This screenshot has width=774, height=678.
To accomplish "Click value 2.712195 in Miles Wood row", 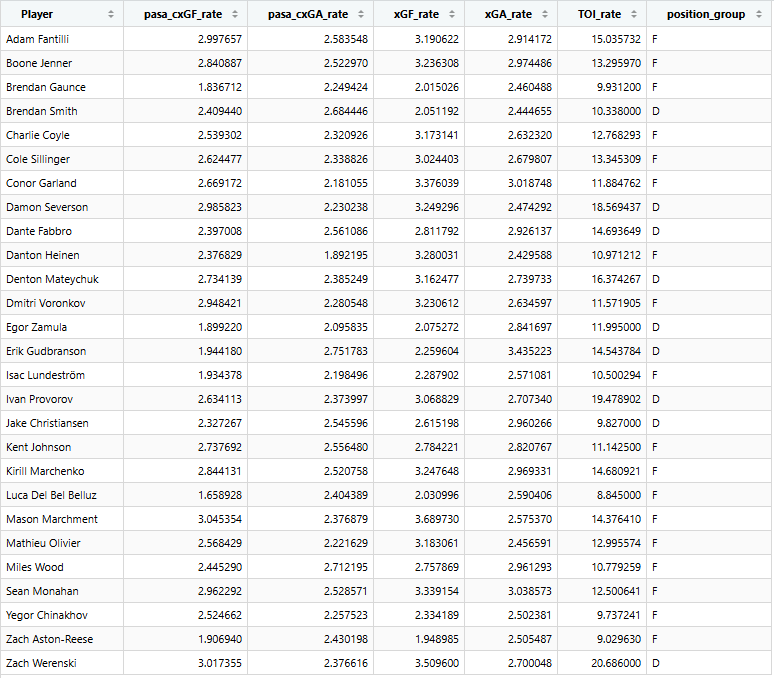I will pos(346,567).
